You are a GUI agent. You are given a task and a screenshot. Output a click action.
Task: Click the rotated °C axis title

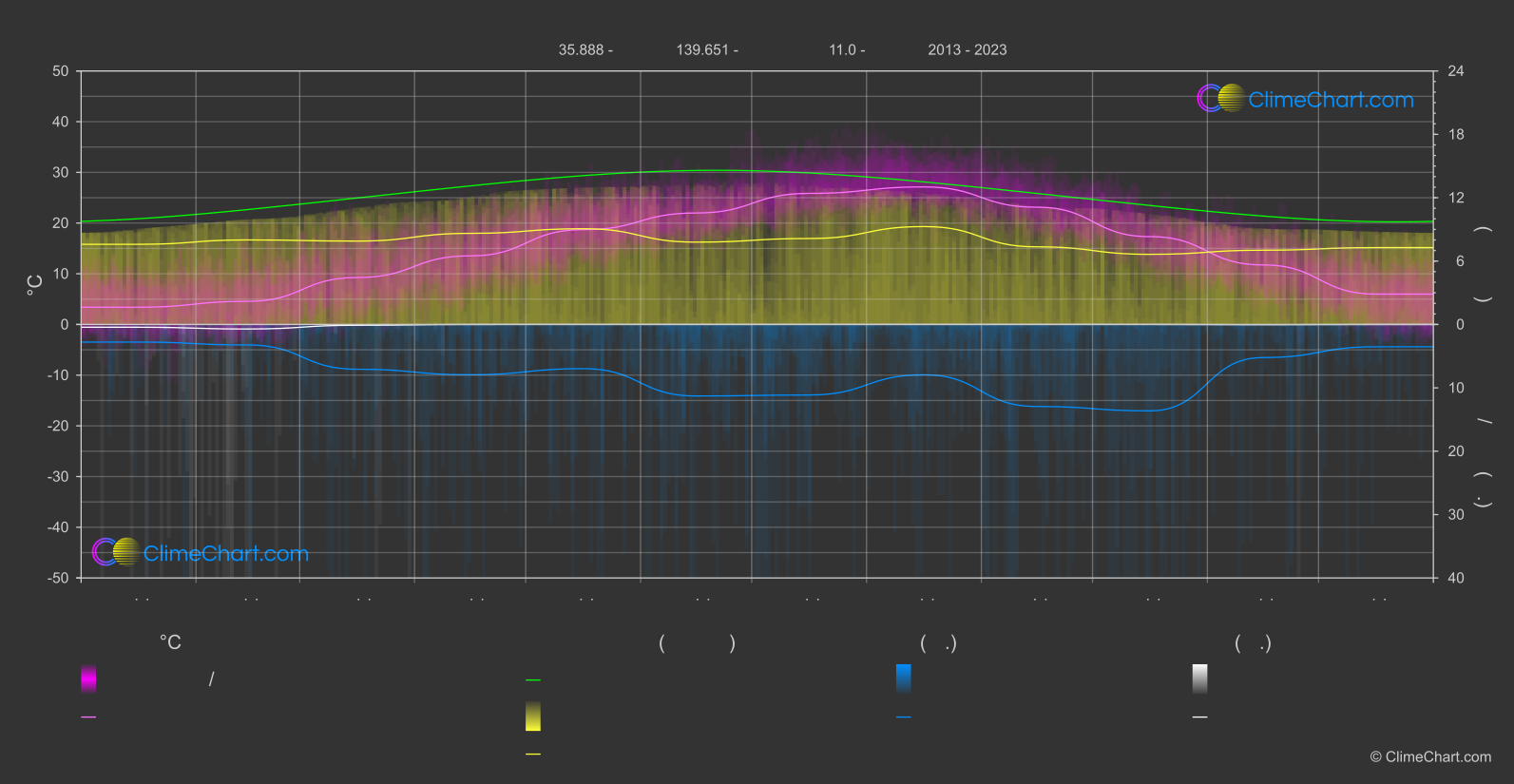click(35, 285)
